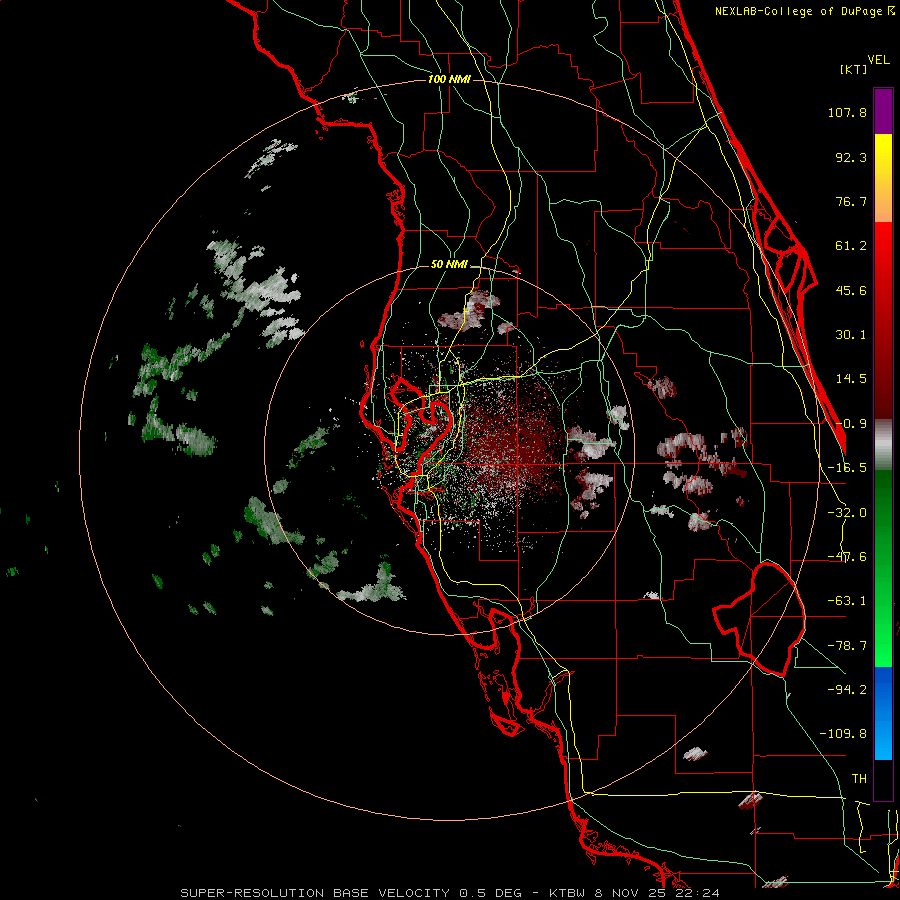Click the yellow-orange segment of the color bar
900x900 pixels.
tap(883, 178)
